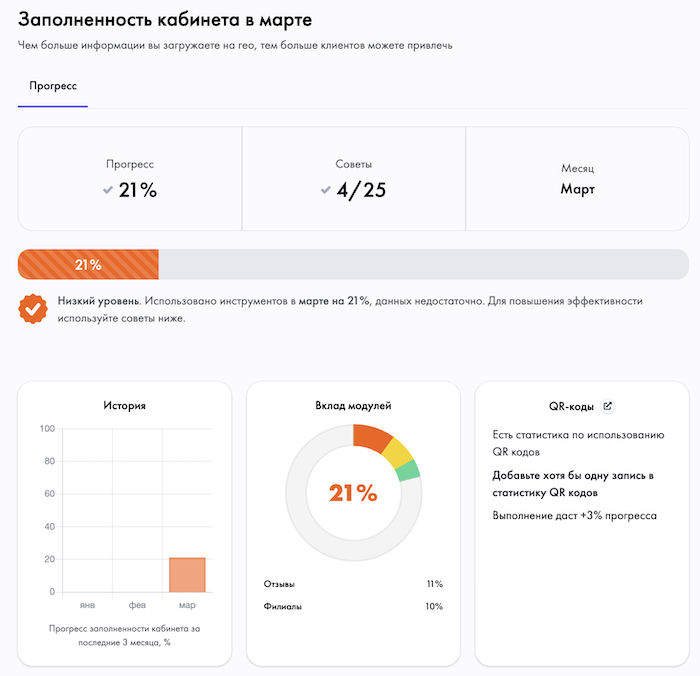Select the Месяц Март card

click(x=577, y=178)
